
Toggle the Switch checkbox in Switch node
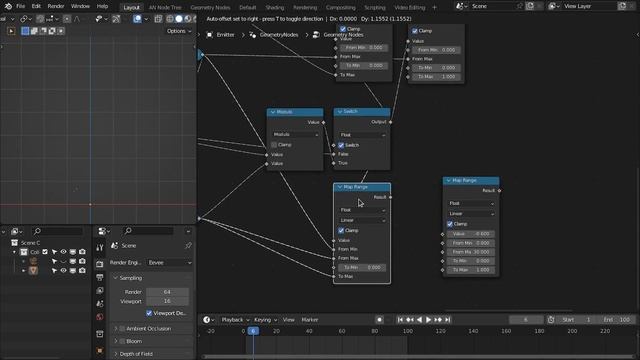(341, 145)
